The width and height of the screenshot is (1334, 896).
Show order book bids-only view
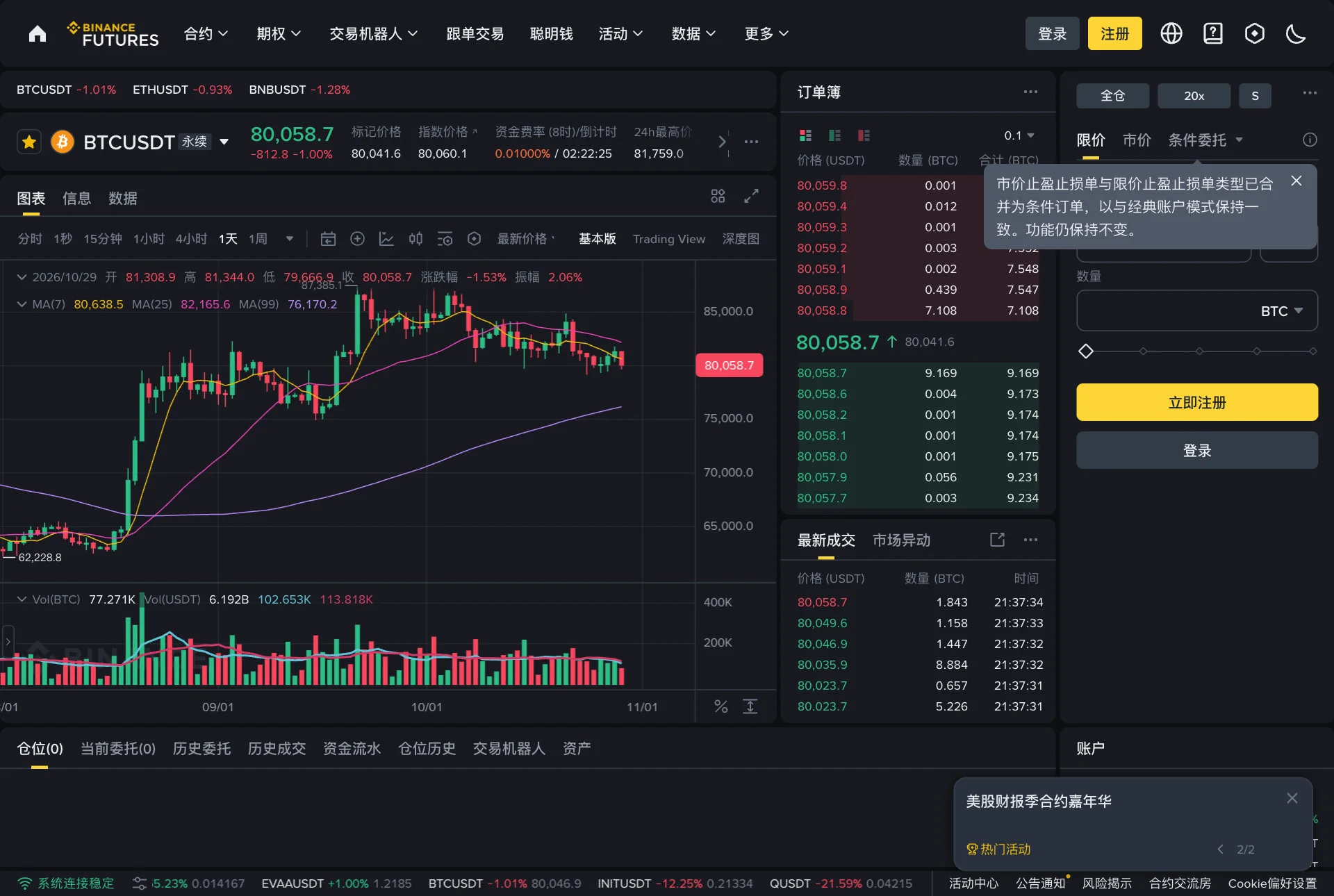click(835, 135)
